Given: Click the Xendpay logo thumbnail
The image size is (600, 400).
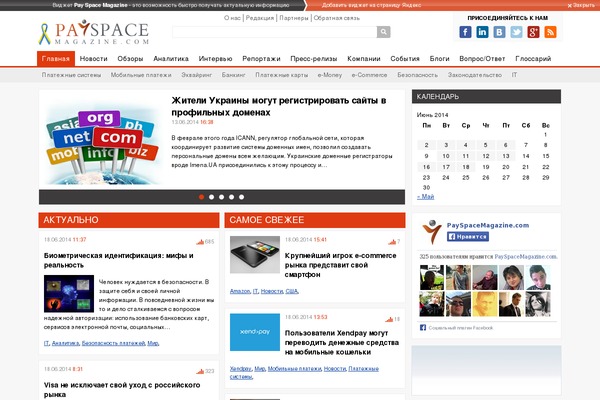Looking at the screenshot, I should pyautogui.click(x=255, y=332).
